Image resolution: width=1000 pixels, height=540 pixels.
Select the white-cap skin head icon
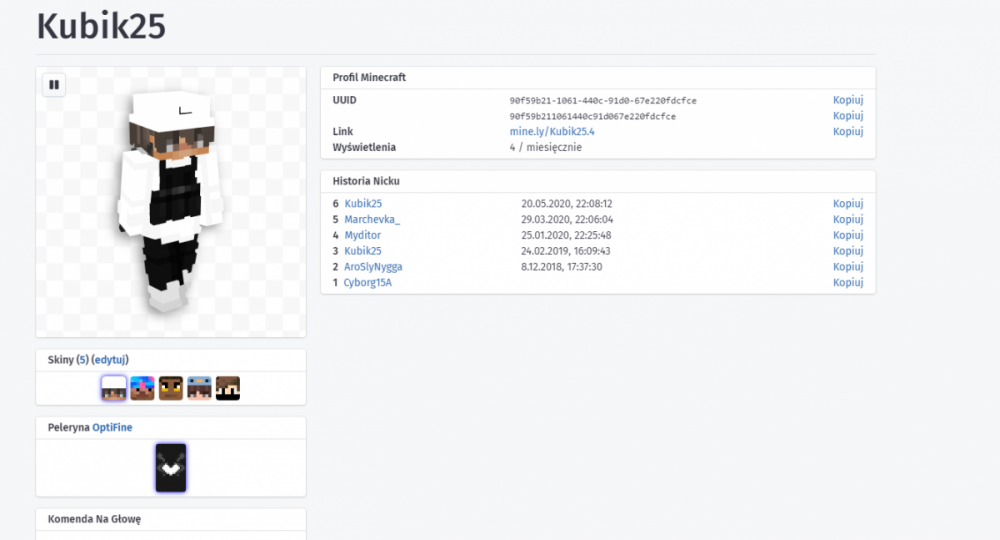114,388
